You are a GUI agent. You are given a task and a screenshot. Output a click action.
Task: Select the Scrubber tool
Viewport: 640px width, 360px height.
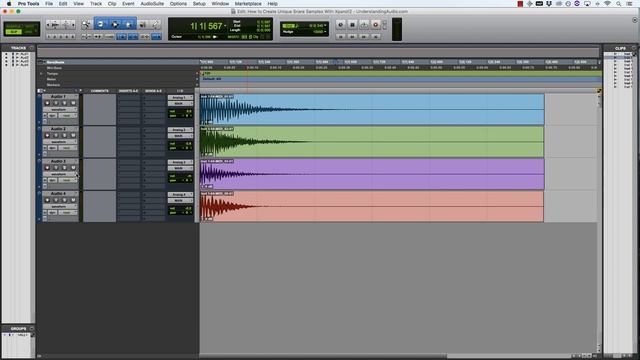click(x=142, y=24)
